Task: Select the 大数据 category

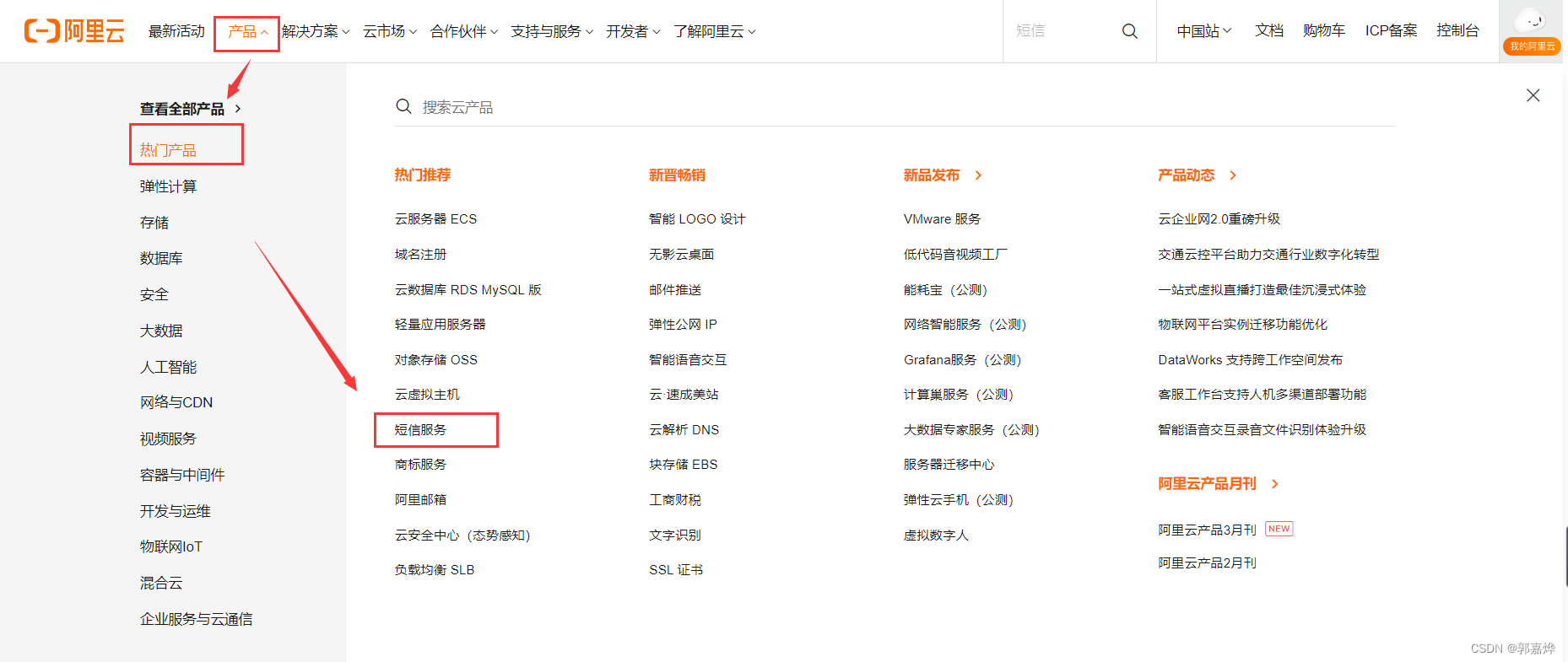Action: point(161,331)
